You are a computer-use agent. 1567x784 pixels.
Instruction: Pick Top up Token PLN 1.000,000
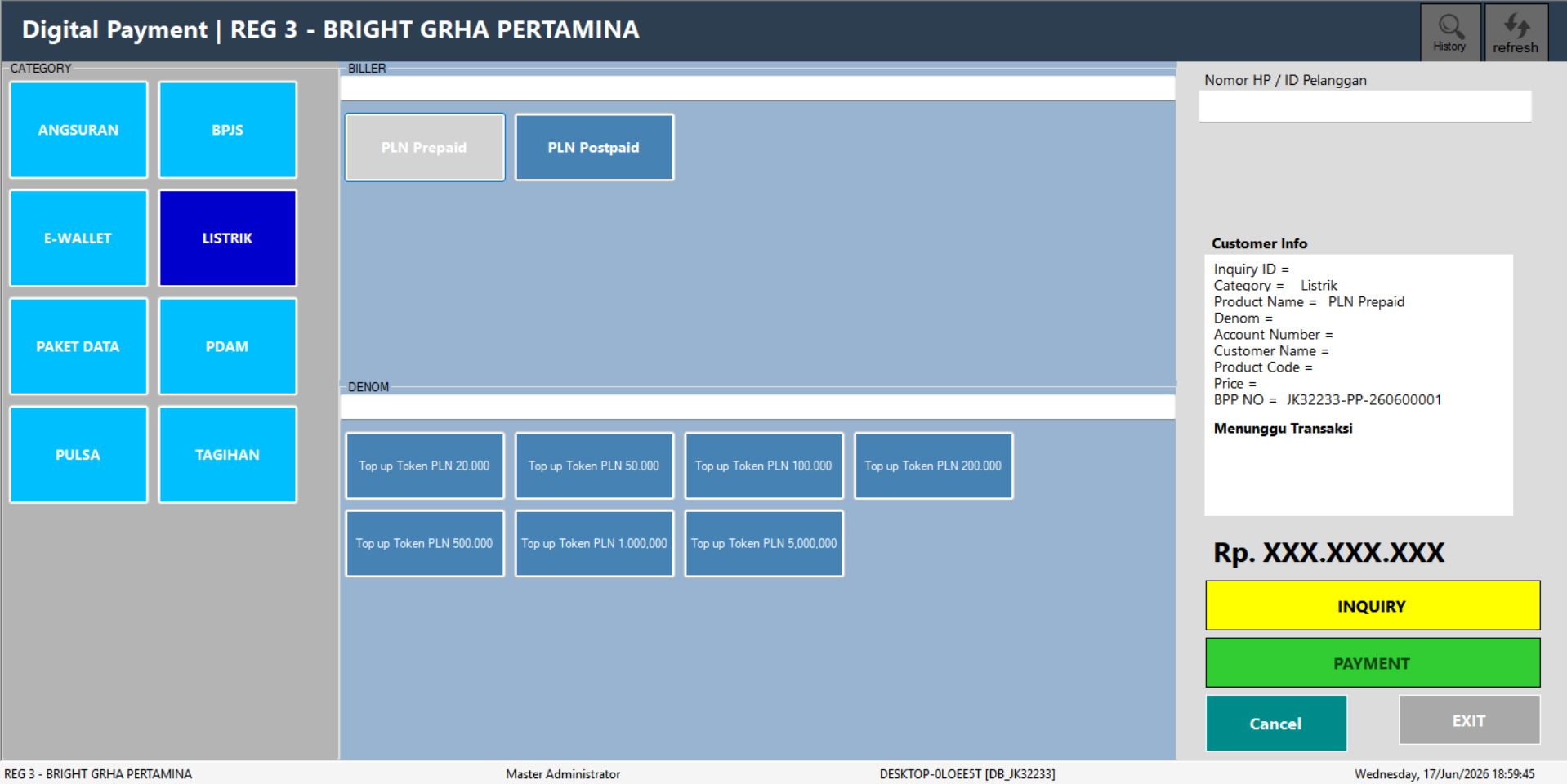[594, 543]
